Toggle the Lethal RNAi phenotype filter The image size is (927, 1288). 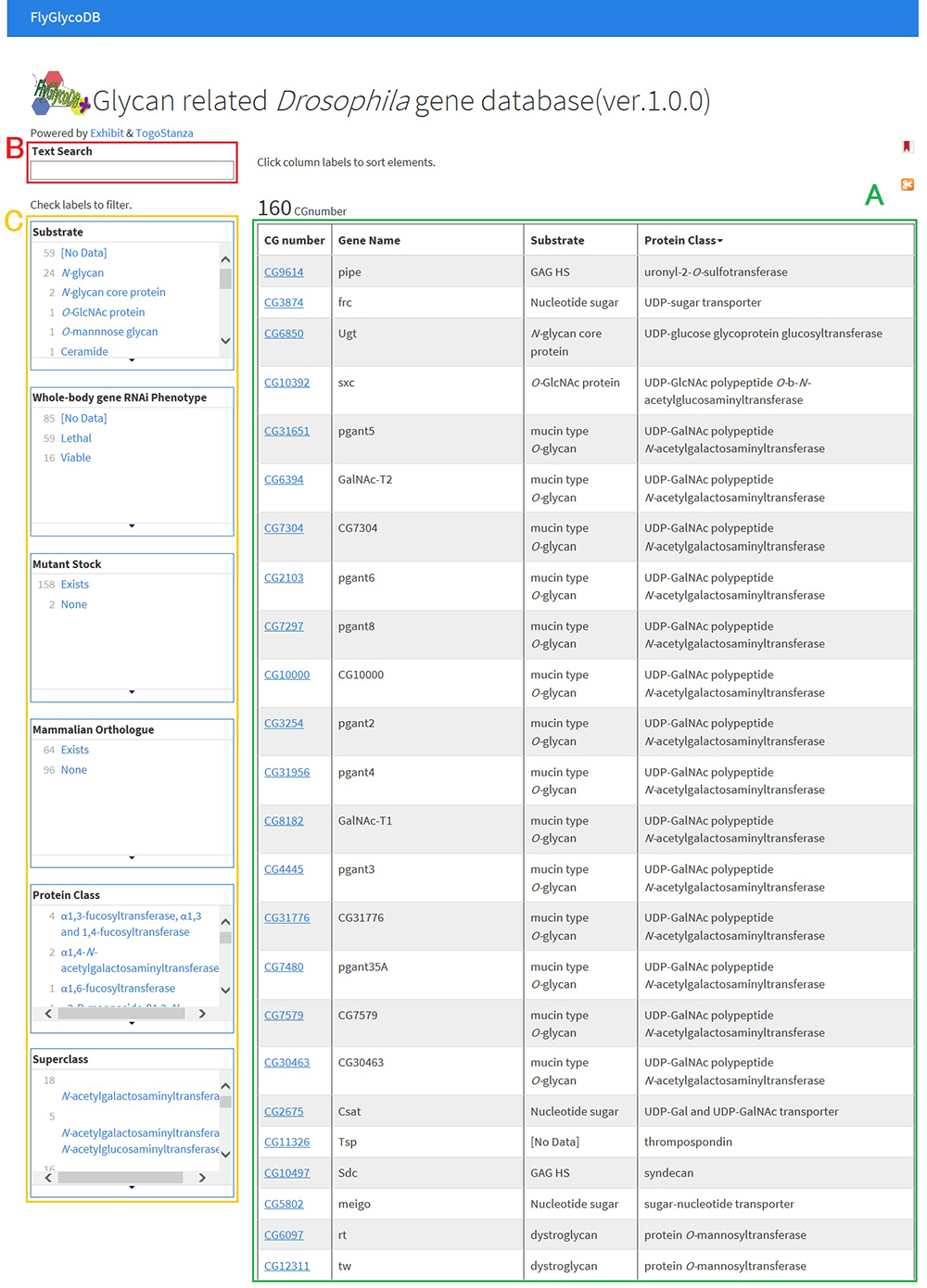76,438
